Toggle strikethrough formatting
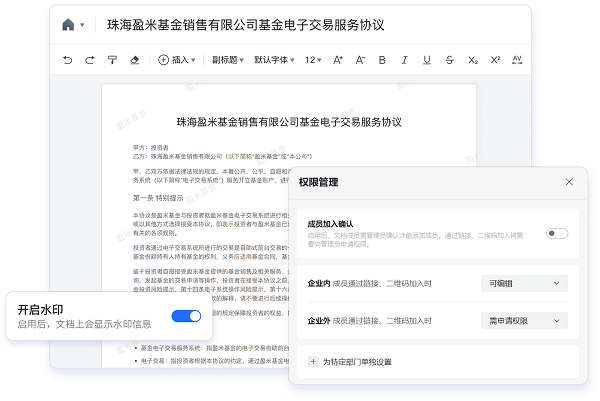 point(450,60)
